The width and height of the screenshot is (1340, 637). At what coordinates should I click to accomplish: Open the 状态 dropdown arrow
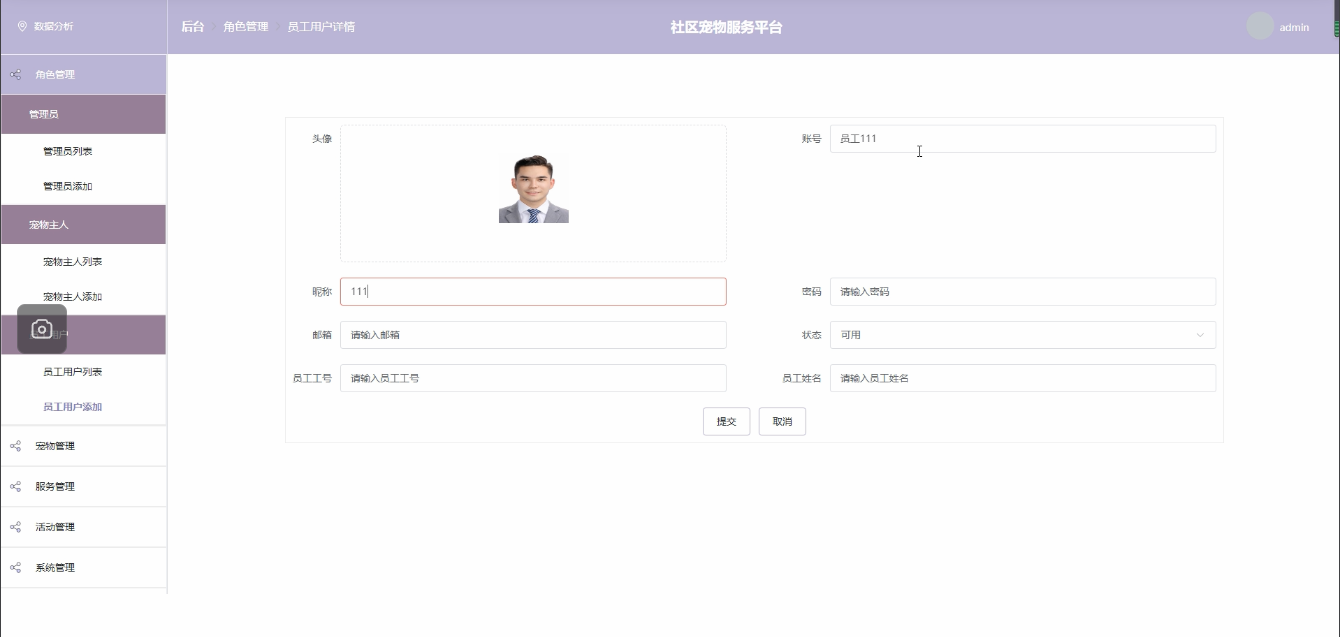pyautogui.click(x=1200, y=335)
